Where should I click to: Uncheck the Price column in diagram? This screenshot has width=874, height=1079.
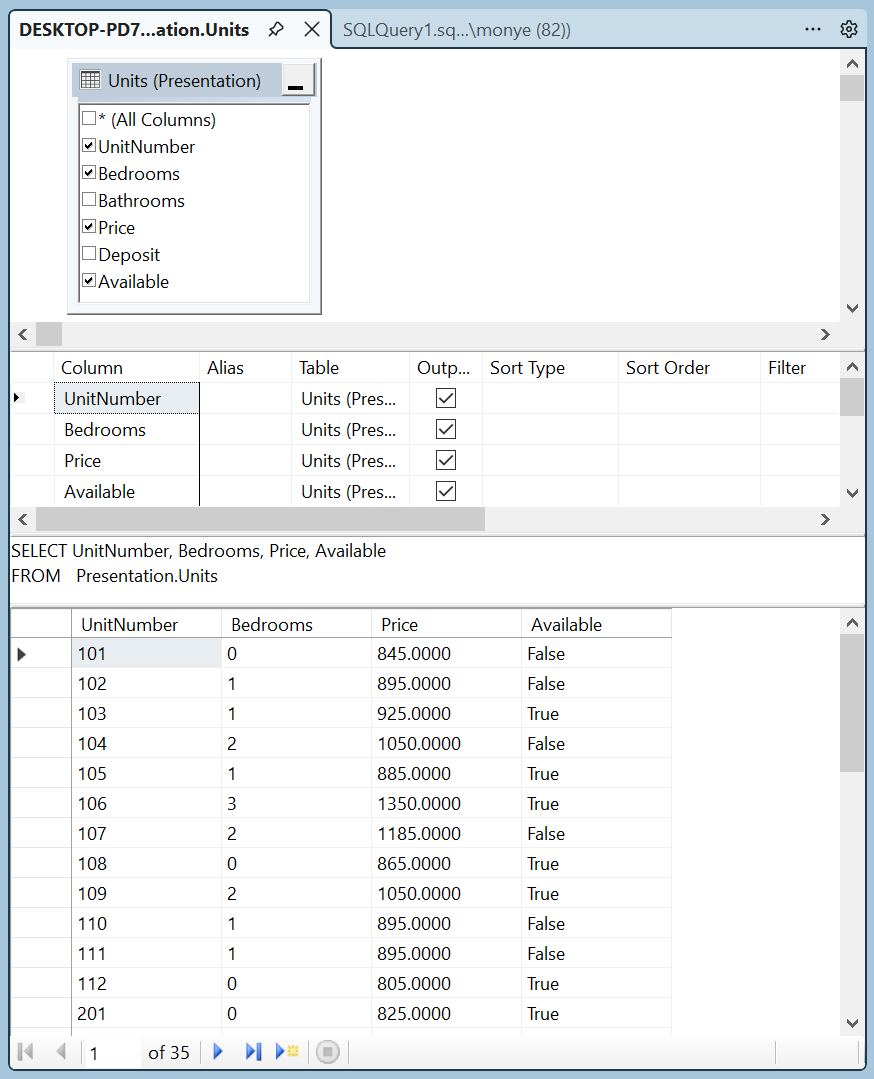click(x=89, y=226)
